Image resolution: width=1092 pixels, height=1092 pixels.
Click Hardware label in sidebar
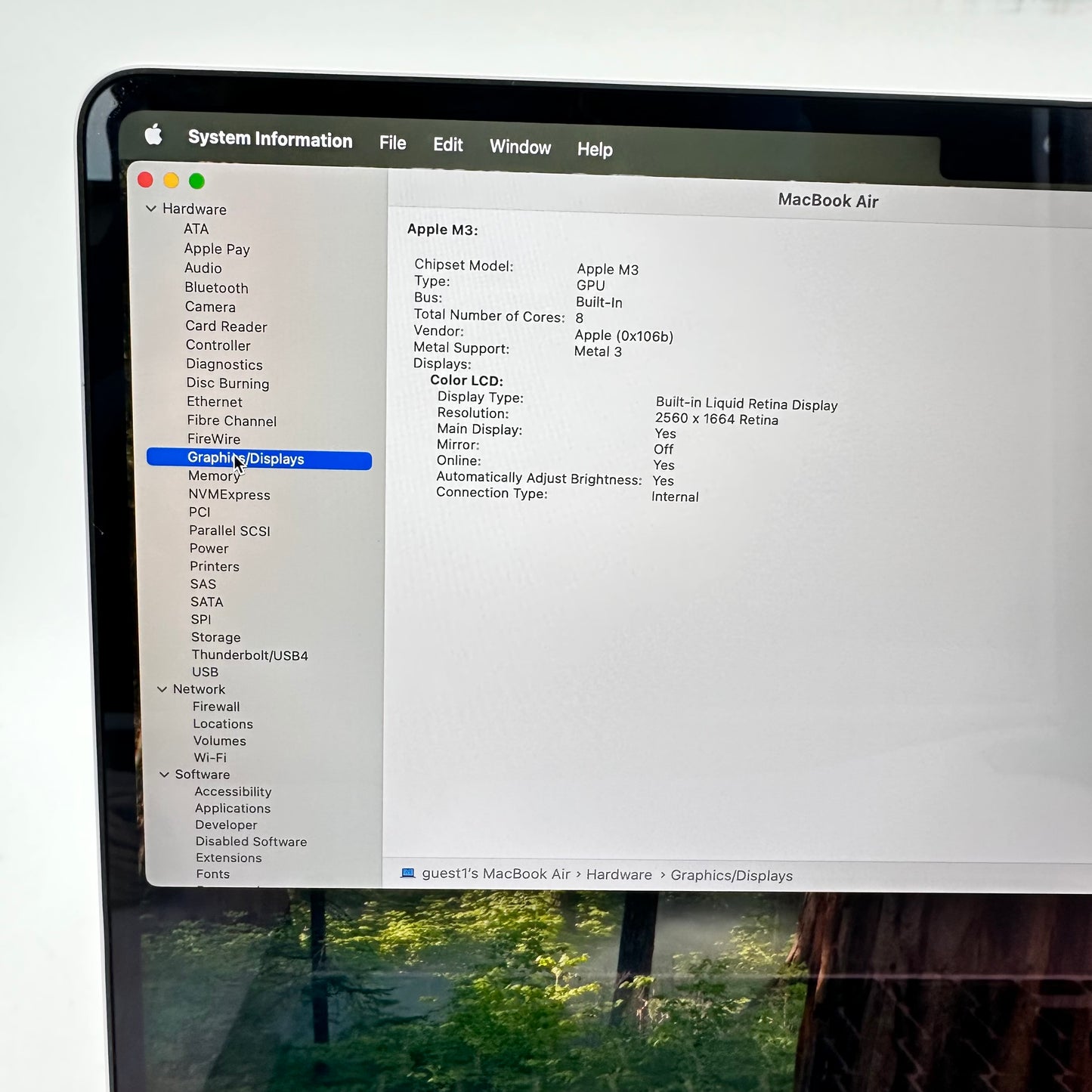(194, 209)
